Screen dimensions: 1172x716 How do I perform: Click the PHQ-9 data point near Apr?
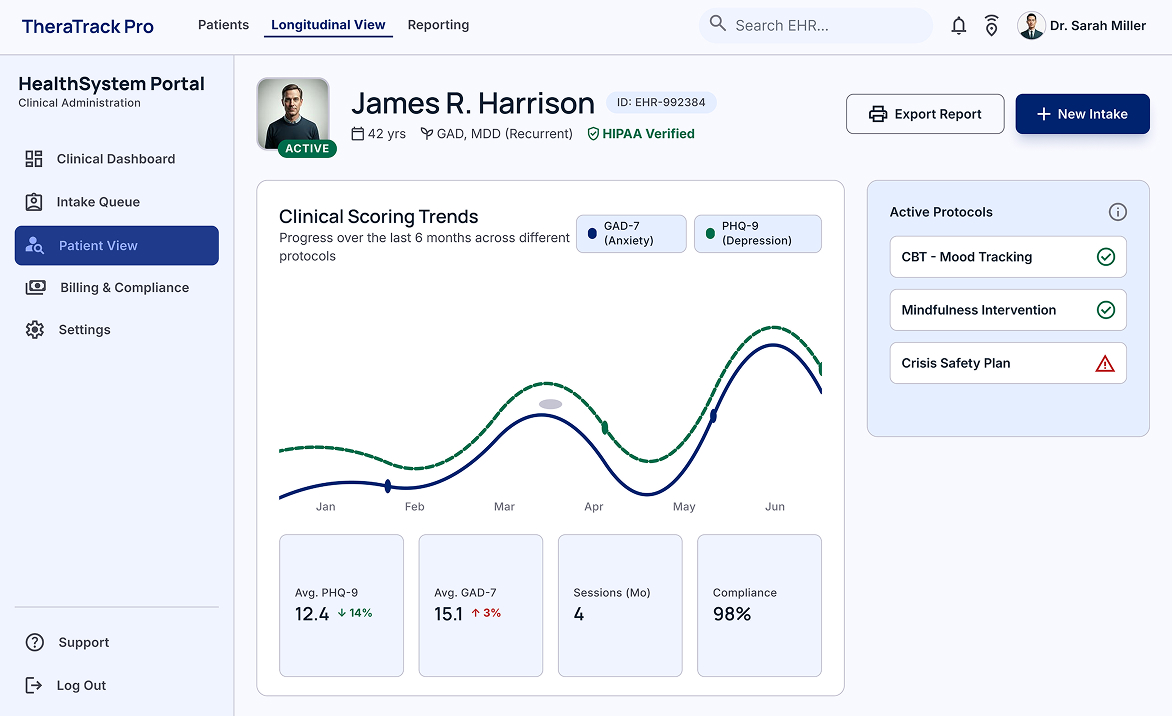pos(605,428)
